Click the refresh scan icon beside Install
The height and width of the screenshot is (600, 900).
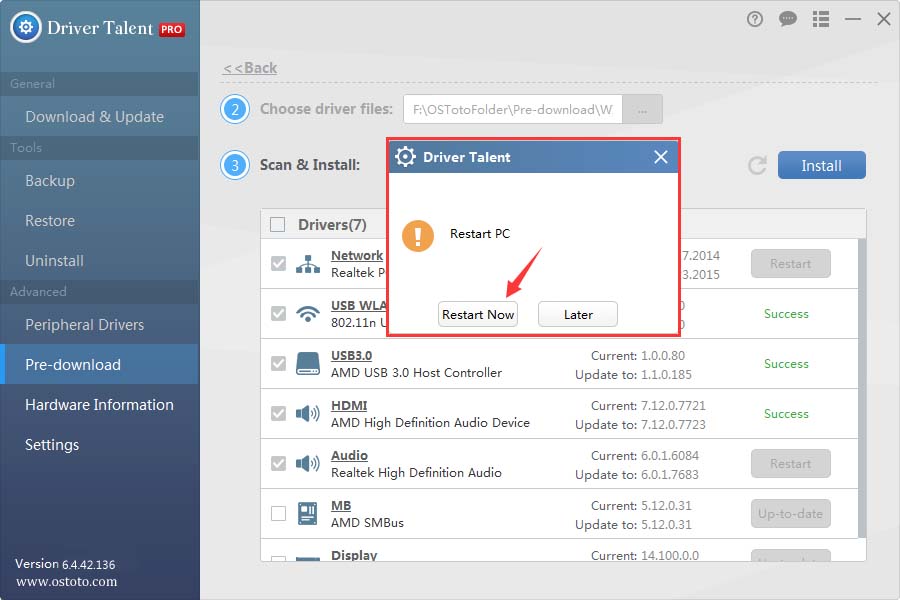coord(758,165)
